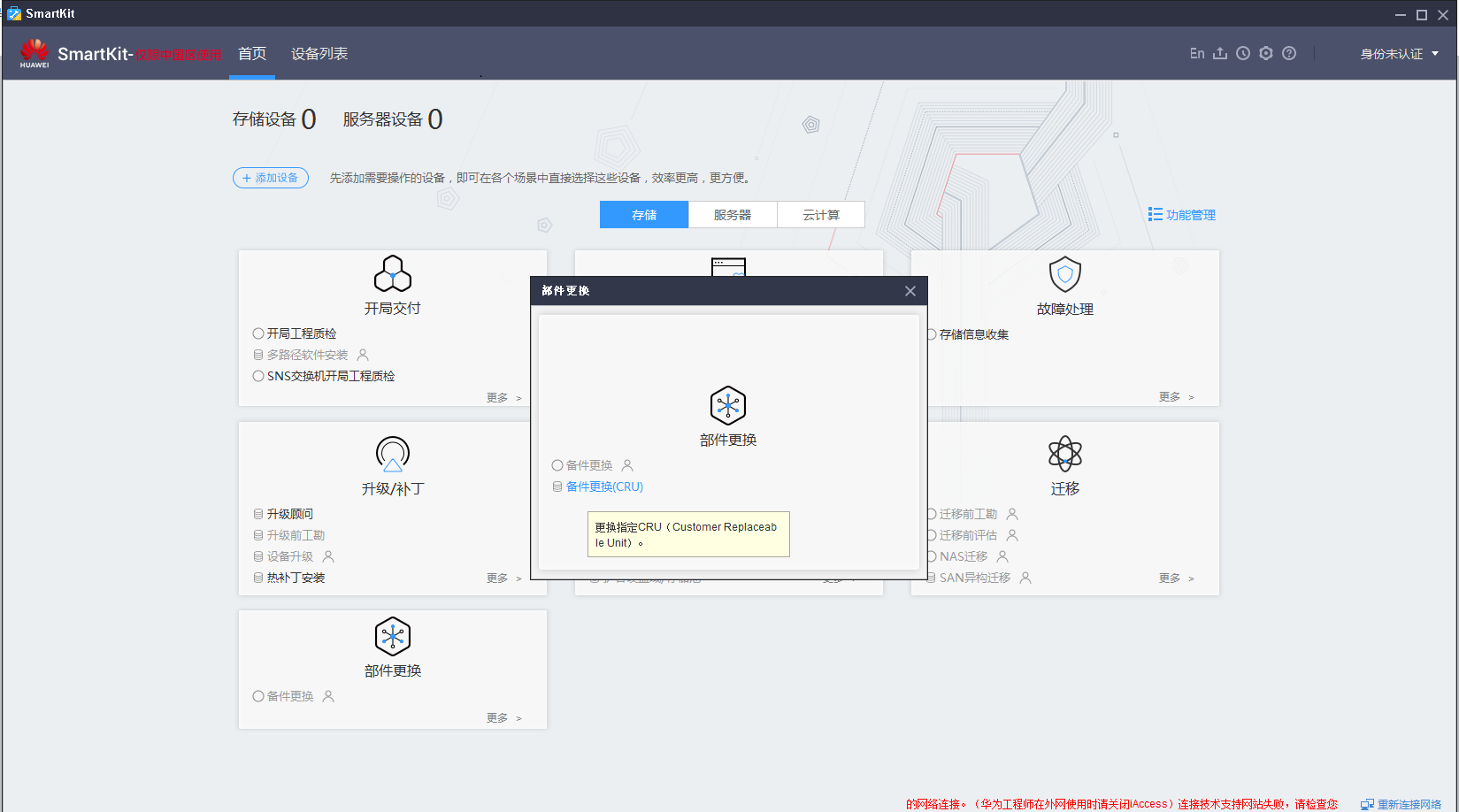1459x812 pixels.
Task: Open the history clock icon in top bar
Action: tap(1242, 53)
